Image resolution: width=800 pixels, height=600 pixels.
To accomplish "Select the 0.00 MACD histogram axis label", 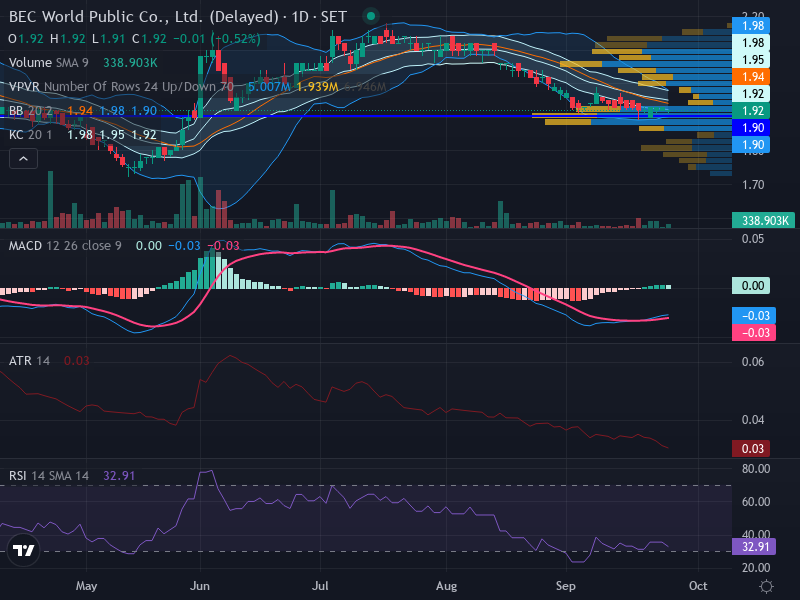I will [751, 286].
